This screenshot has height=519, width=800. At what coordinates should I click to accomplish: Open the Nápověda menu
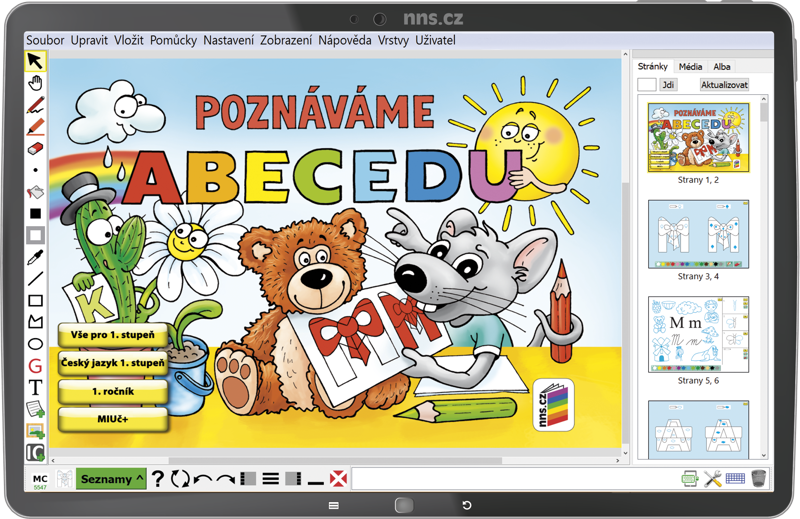coord(344,40)
